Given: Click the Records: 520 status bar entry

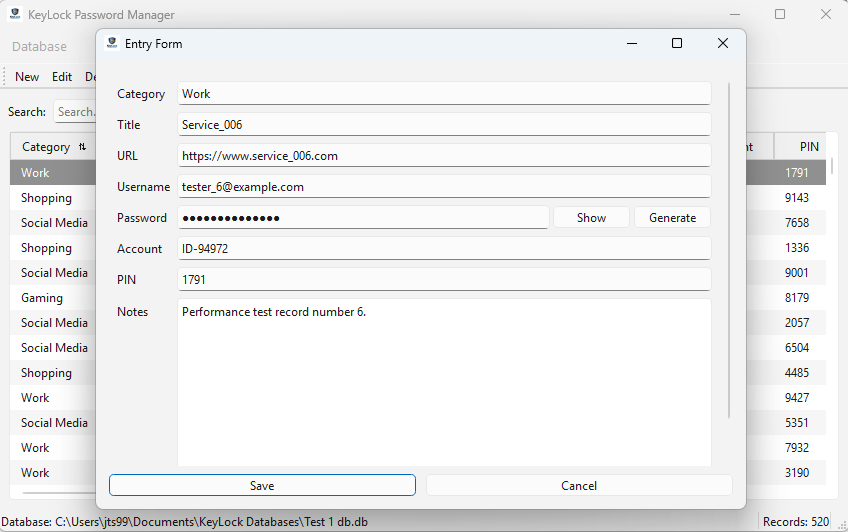Looking at the screenshot, I should [796, 522].
